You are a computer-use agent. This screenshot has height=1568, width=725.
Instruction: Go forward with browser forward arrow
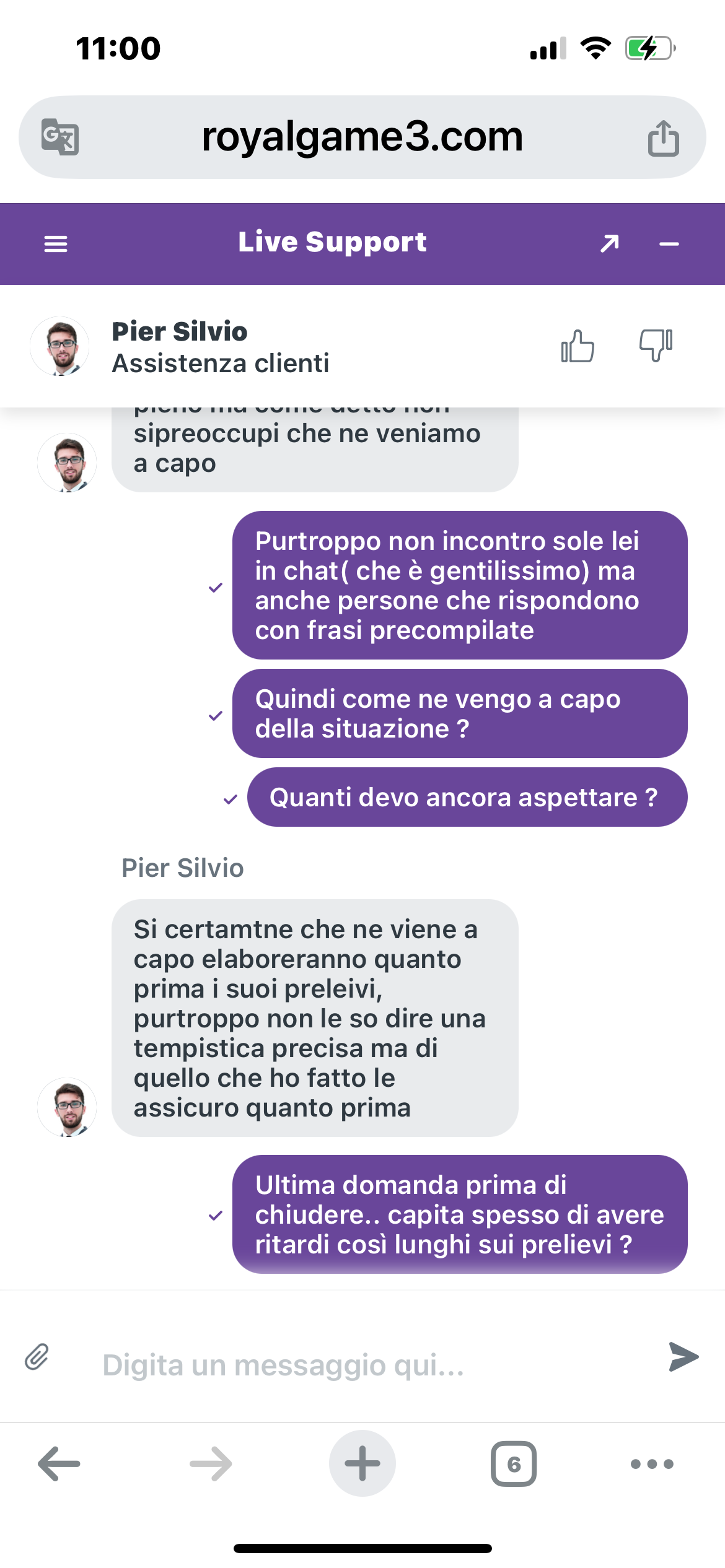211,1464
